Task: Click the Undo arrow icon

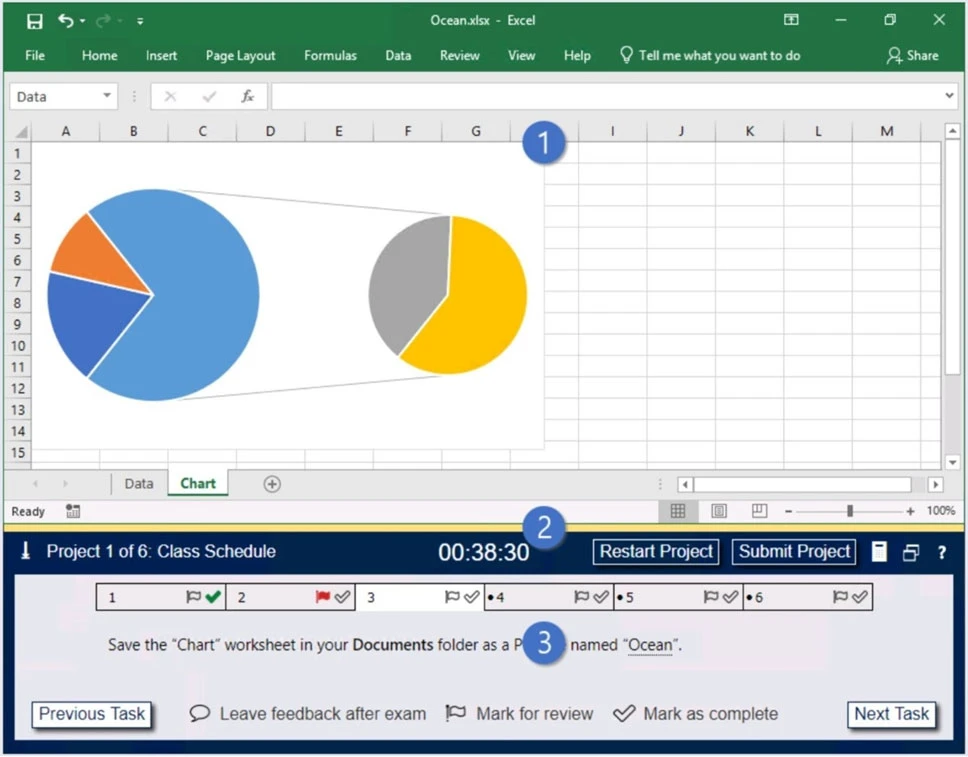Action: pyautogui.click(x=65, y=21)
